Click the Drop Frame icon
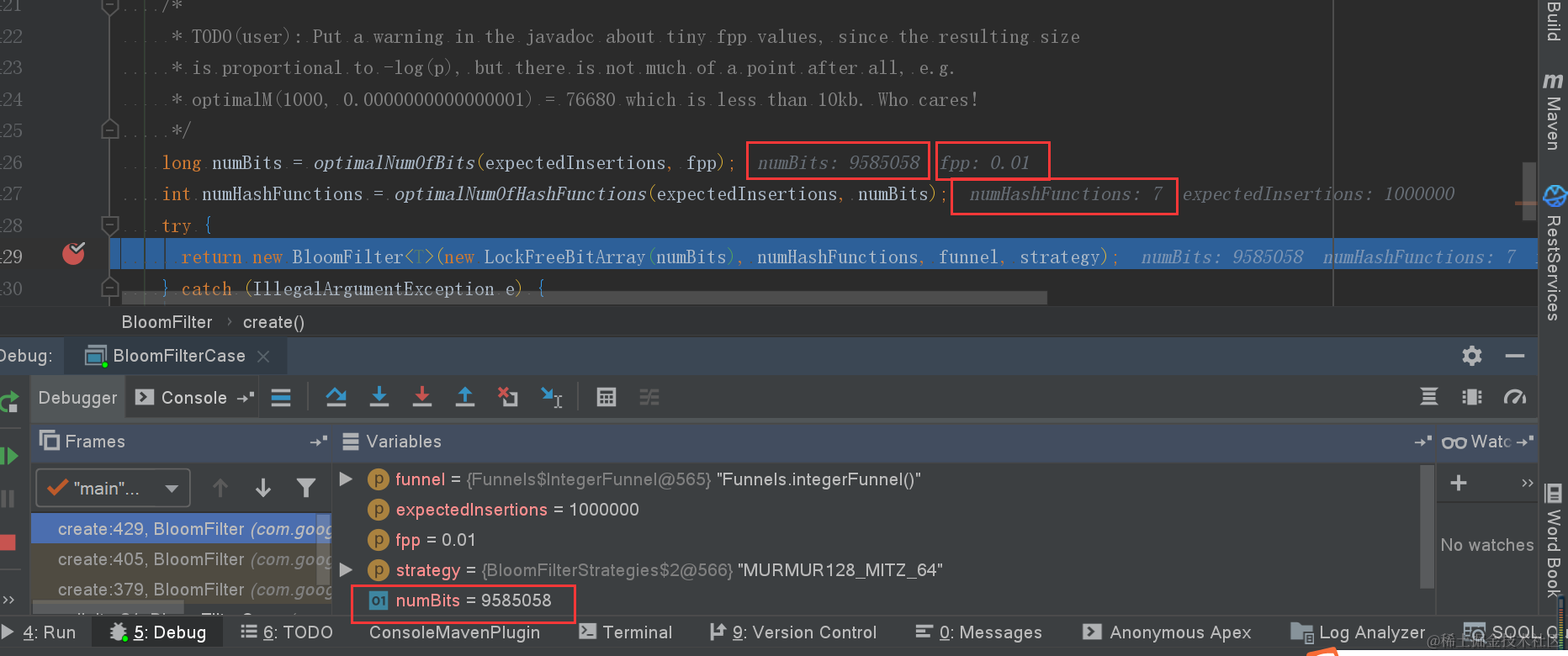The width and height of the screenshot is (1568, 656). [x=507, y=397]
